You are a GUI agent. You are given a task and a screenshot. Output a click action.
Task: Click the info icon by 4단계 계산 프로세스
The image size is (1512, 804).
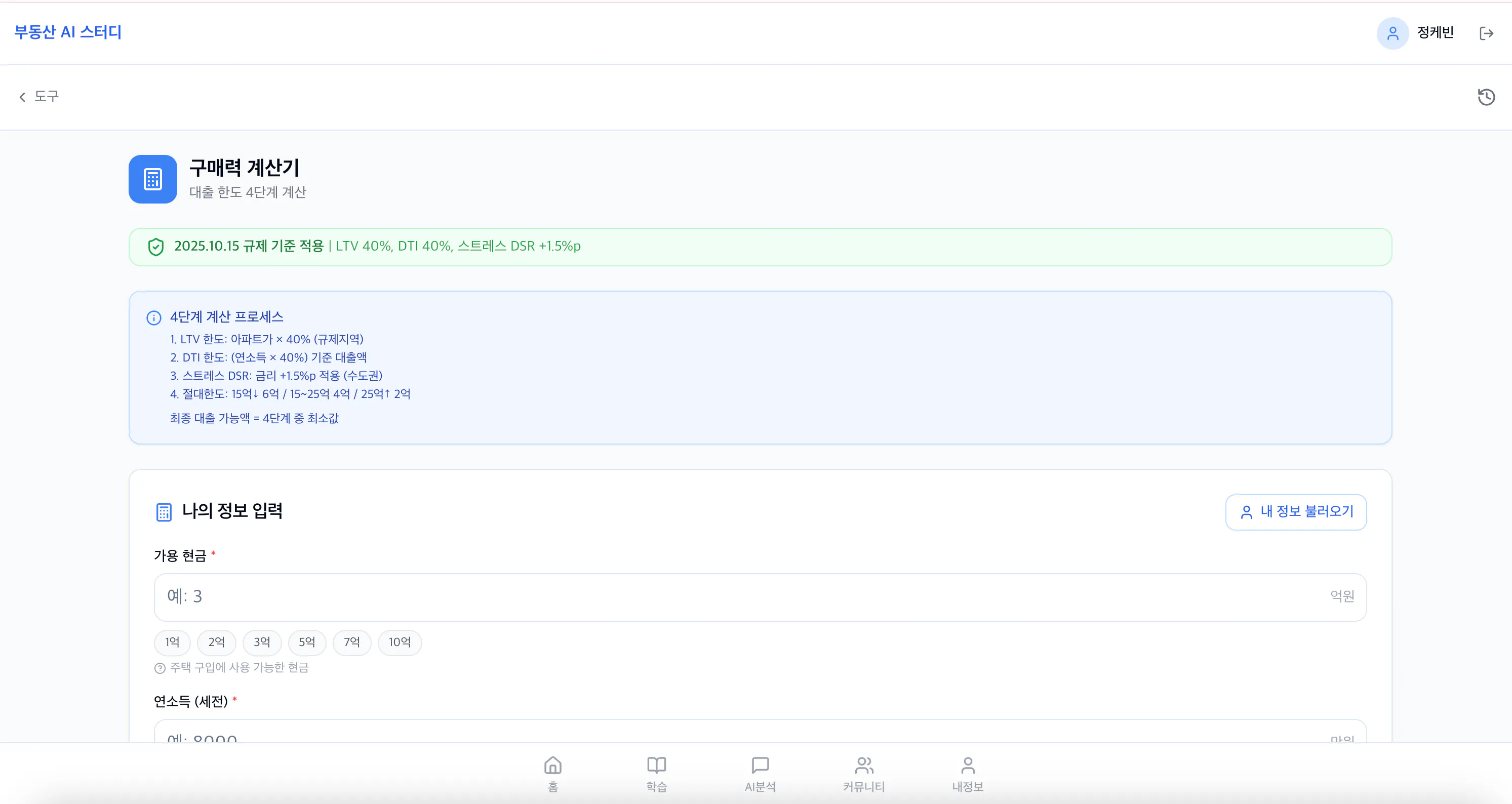(154, 317)
